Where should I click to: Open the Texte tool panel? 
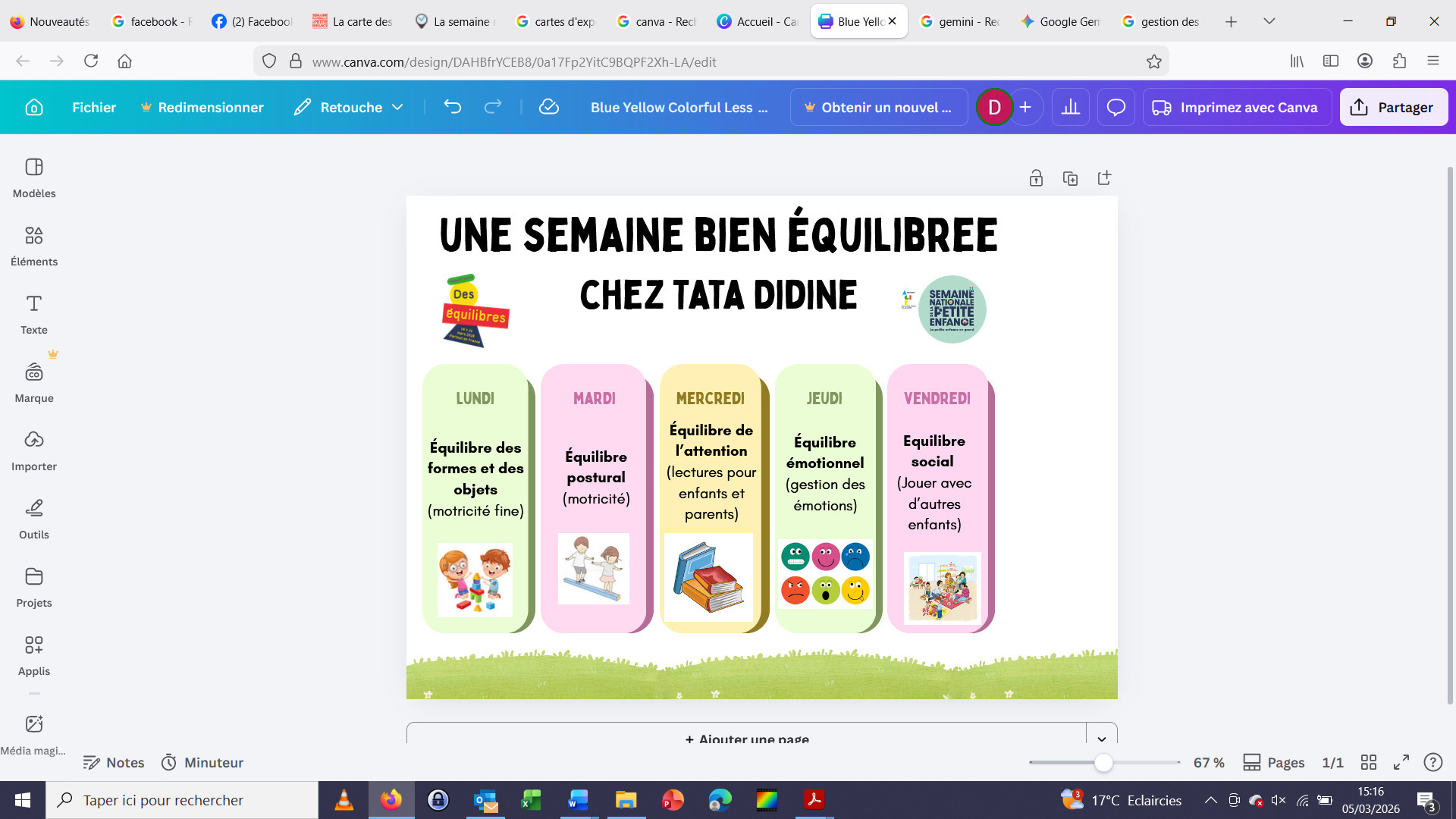pyautogui.click(x=33, y=313)
